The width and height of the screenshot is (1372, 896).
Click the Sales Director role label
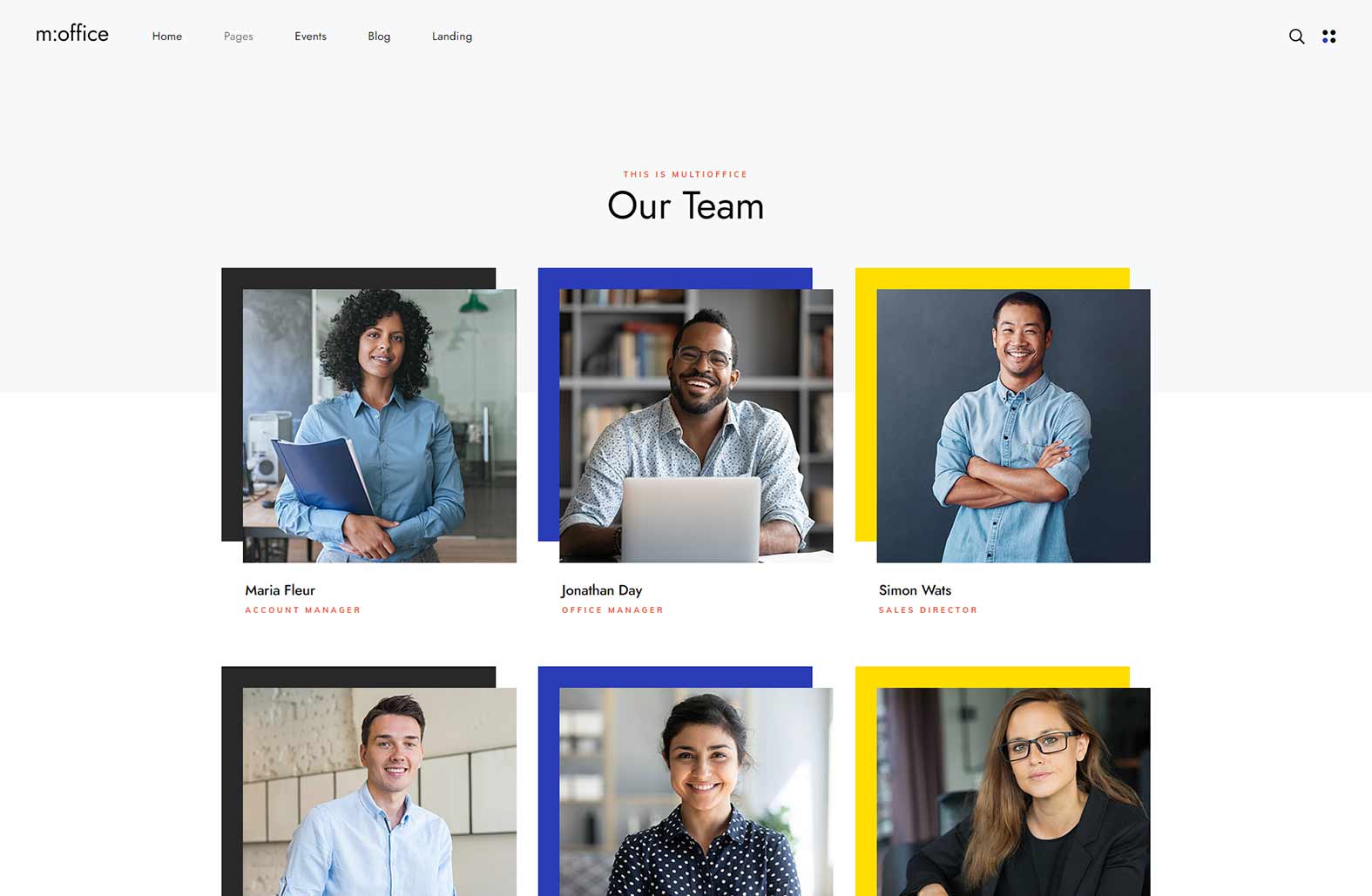(x=928, y=610)
